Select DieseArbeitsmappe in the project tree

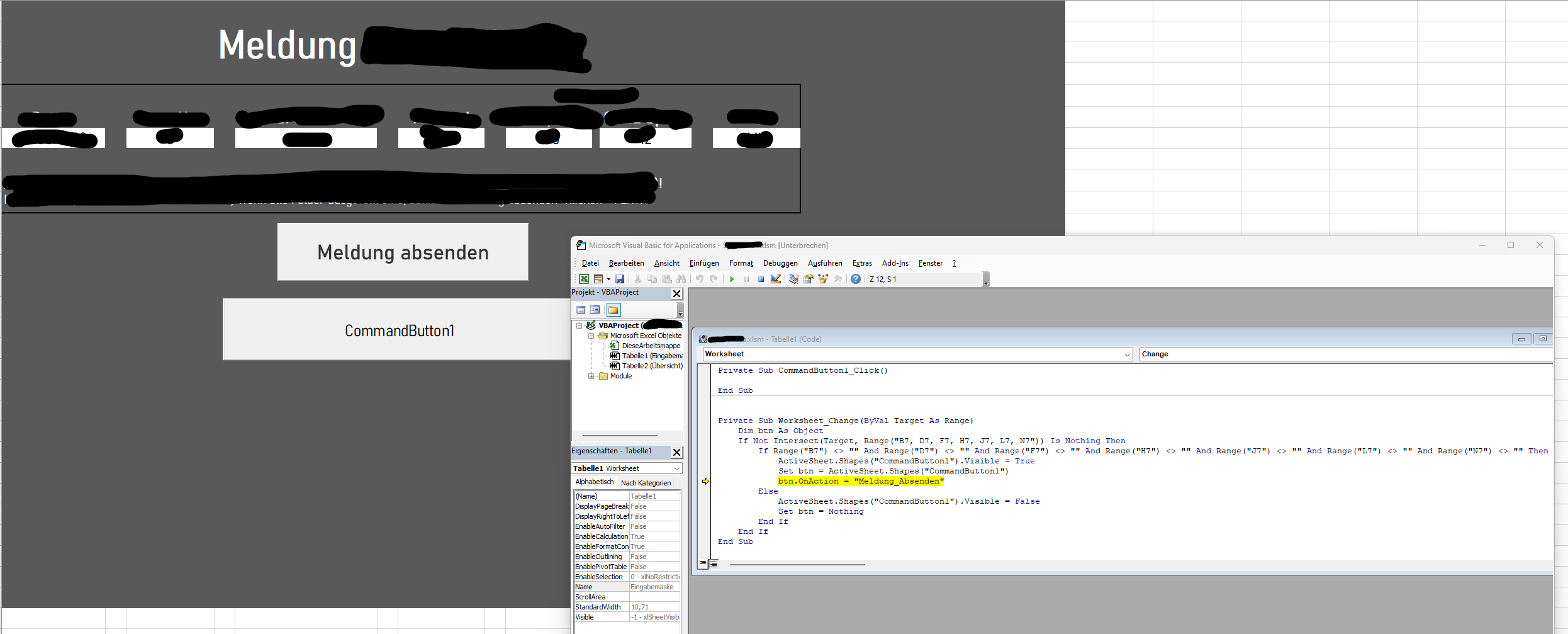[x=651, y=346]
